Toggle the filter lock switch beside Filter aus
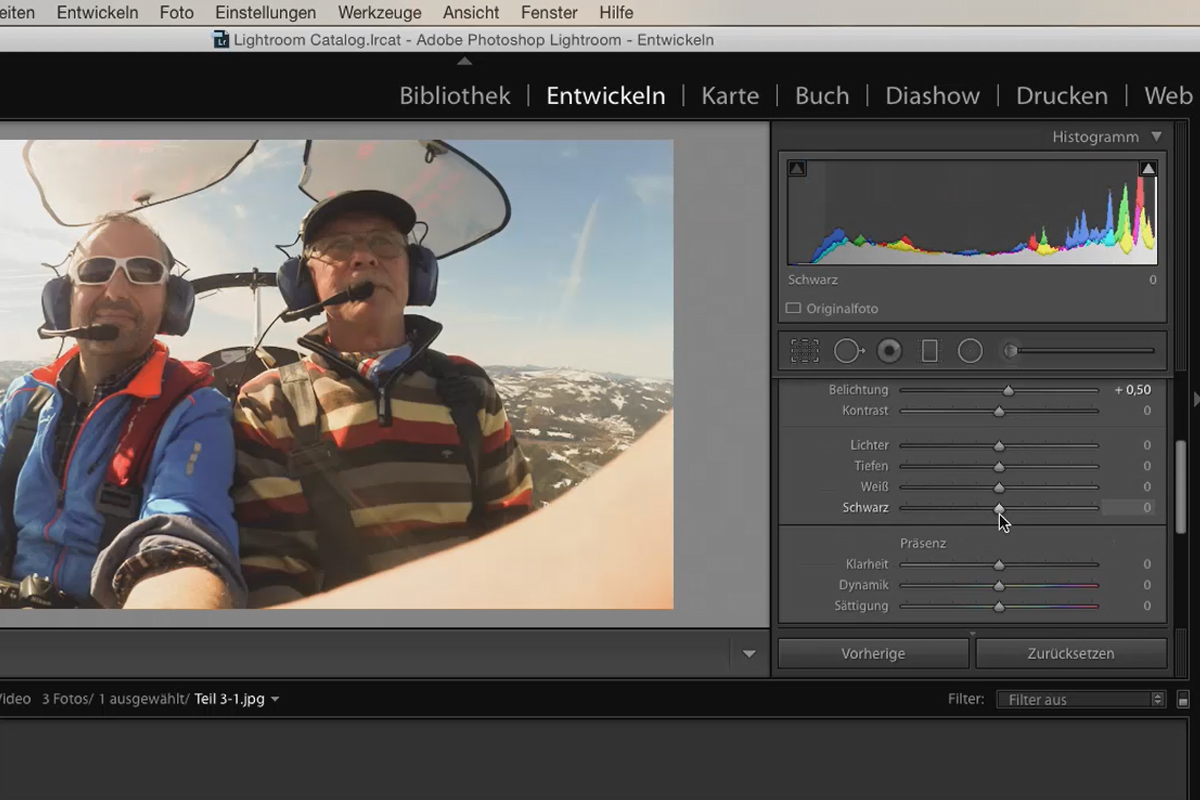Image resolution: width=1200 pixels, height=800 pixels. pyautogui.click(x=1183, y=700)
